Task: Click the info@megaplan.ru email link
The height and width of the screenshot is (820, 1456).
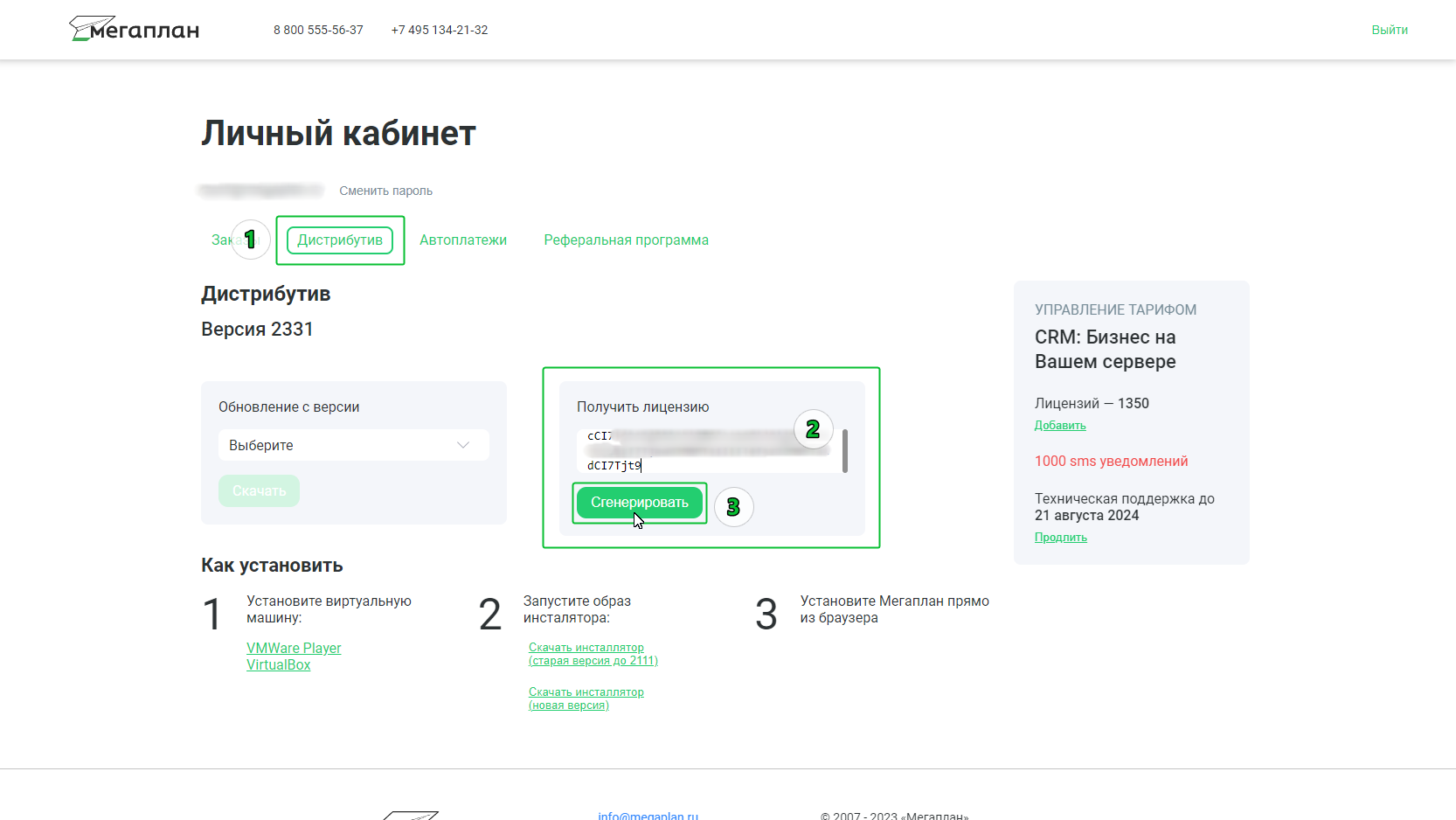Action: 648,816
